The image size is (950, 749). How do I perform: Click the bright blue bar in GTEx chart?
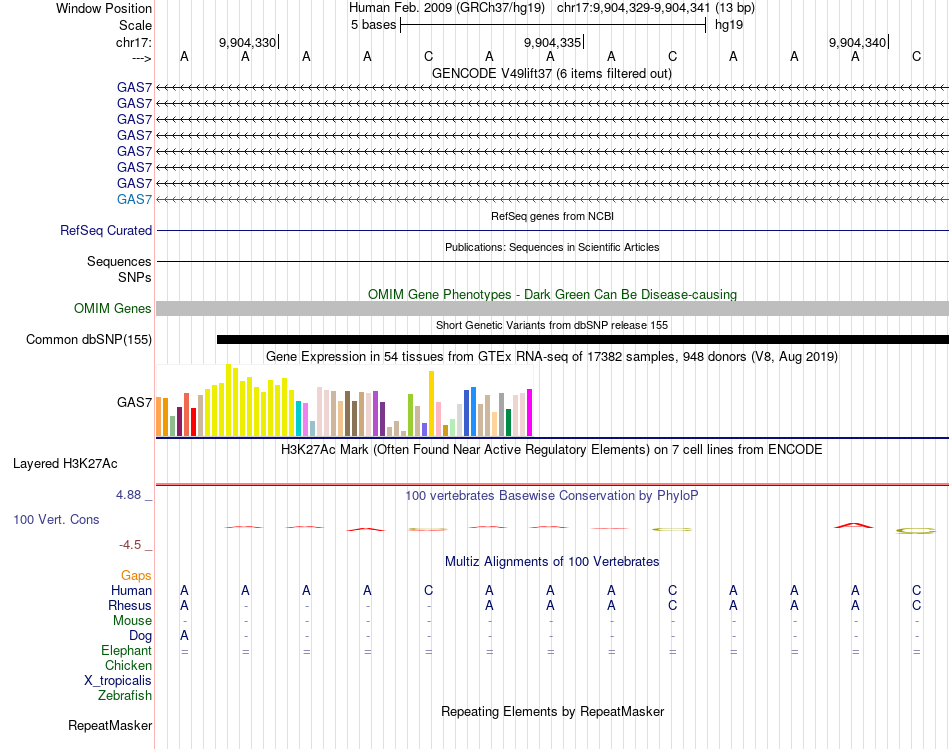click(474, 411)
